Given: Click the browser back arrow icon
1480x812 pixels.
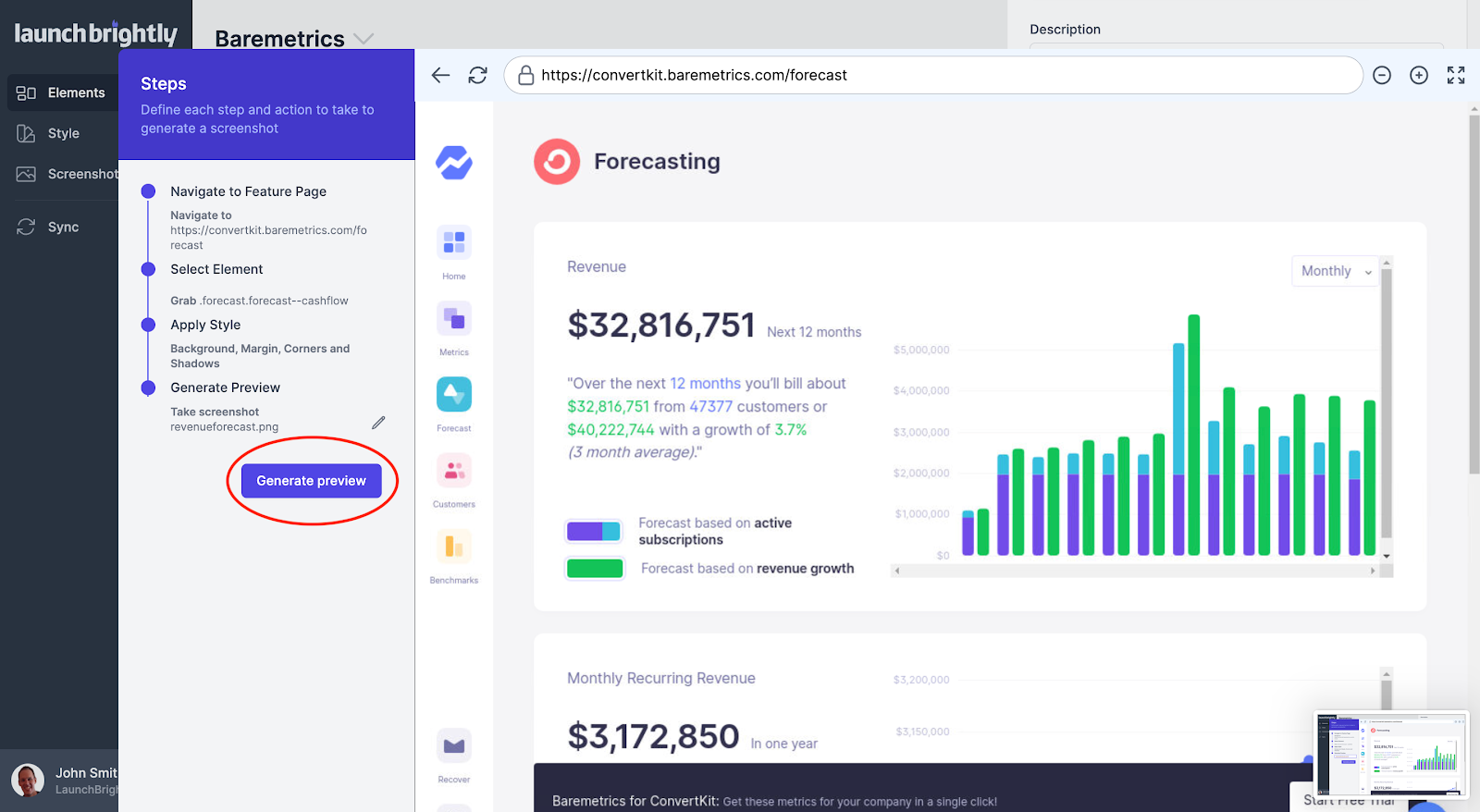Looking at the screenshot, I should tap(440, 76).
